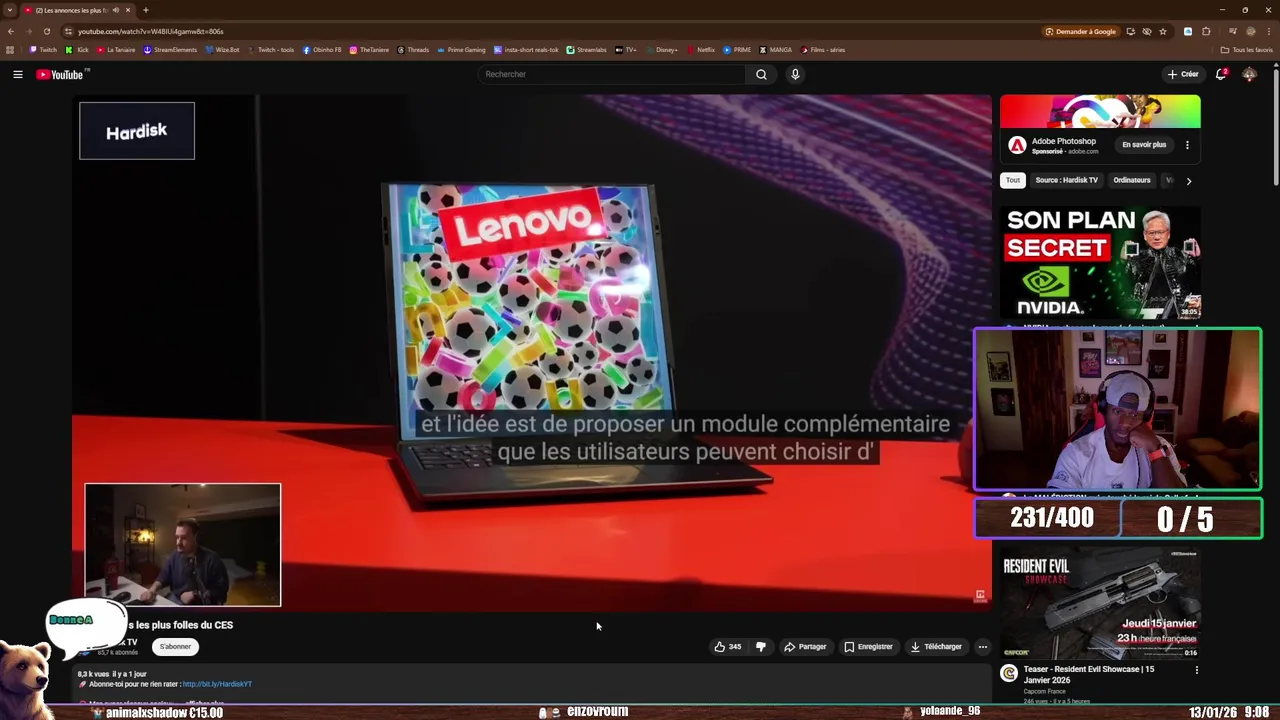Image resolution: width=1280 pixels, height=720 pixels.
Task: Open the Twitch bookmark
Action: pyautogui.click(x=43, y=50)
